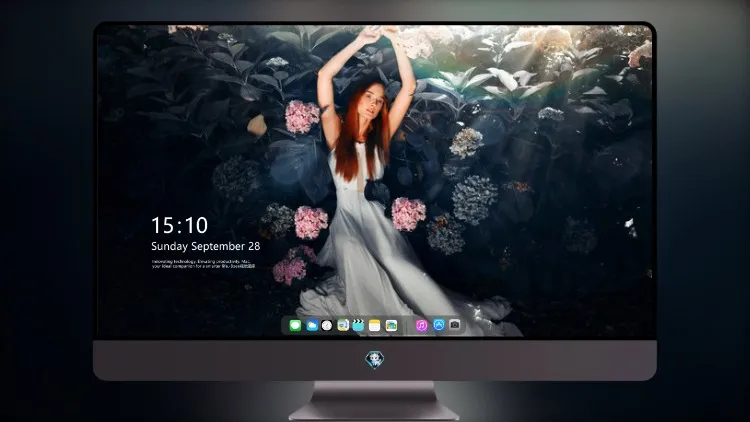Click the 15:10 clock widget
The width and height of the screenshot is (750, 422).
tap(179, 225)
